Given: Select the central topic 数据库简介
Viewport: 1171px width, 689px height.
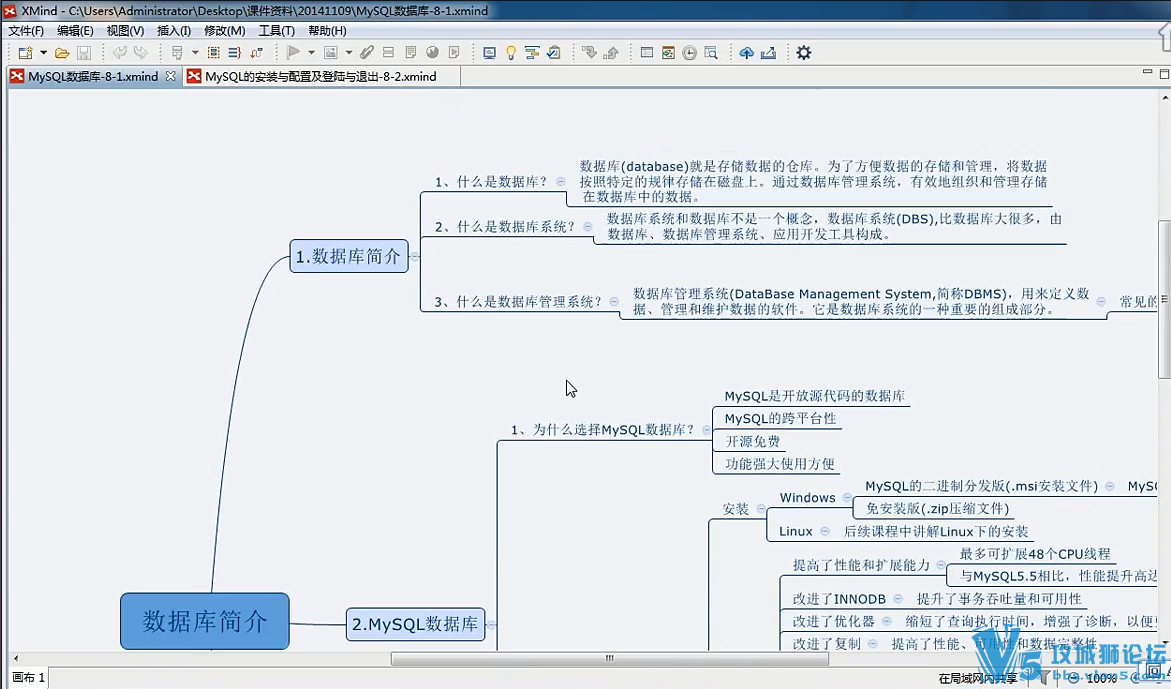Looking at the screenshot, I should pyautogui.click(x=205, y=621).
